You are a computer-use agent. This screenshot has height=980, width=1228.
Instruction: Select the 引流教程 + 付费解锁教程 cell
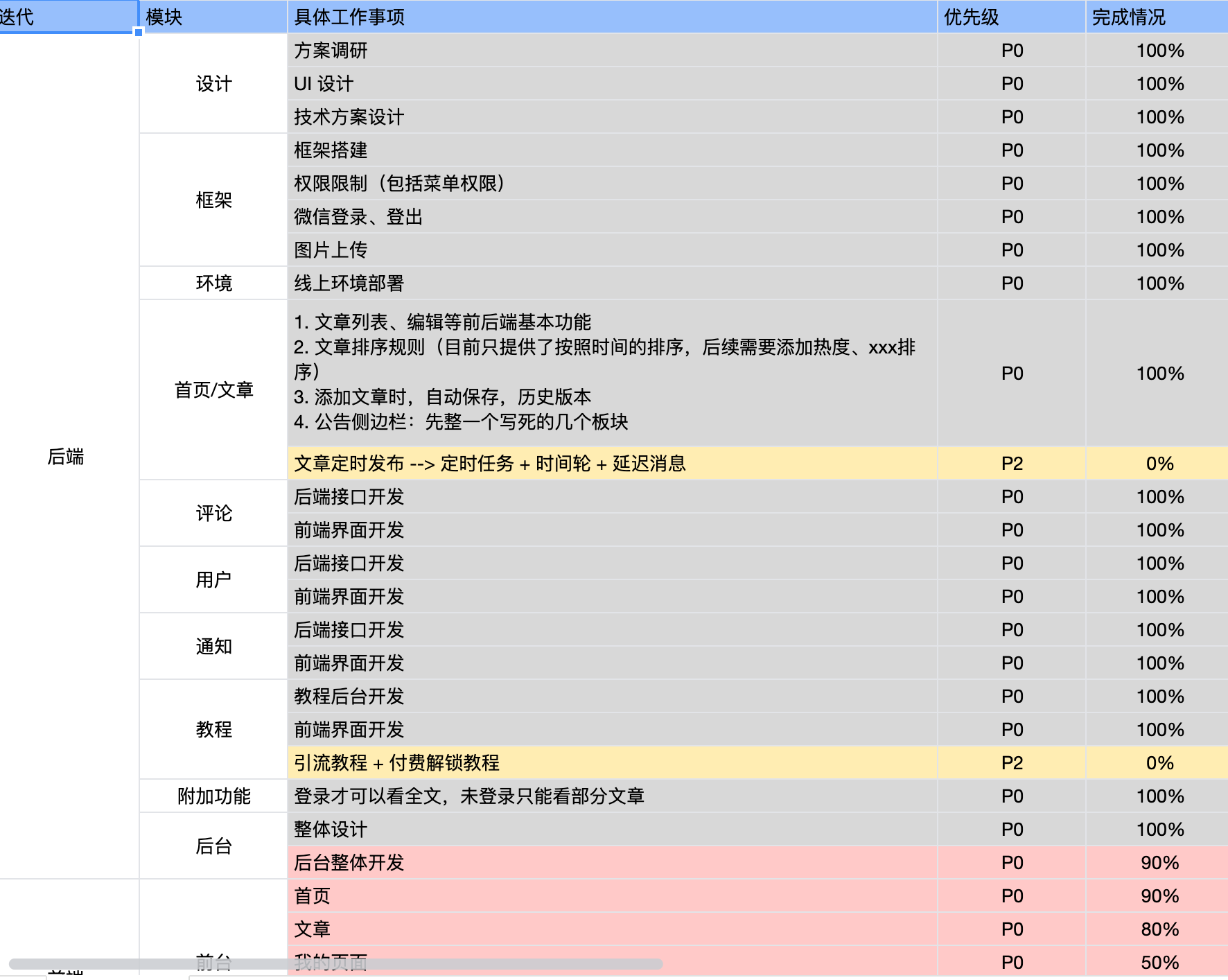611,763
